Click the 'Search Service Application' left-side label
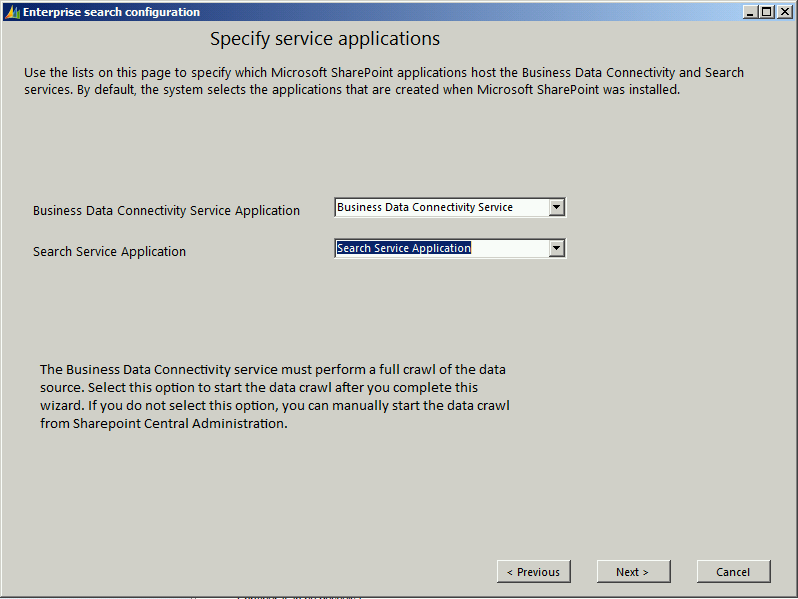Screen dimensions: 798x599 [109, 251]
